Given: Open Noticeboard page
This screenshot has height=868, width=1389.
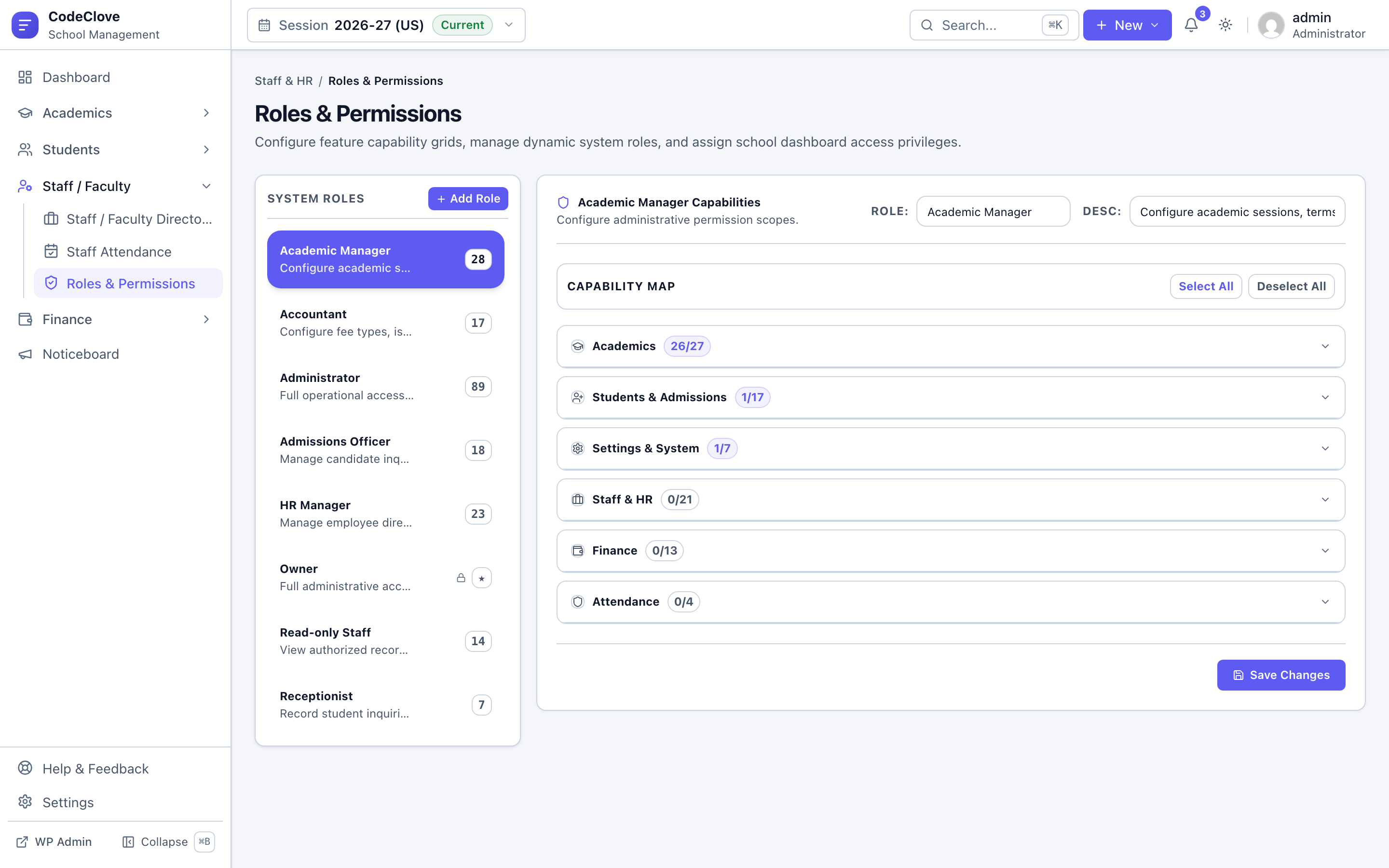Looking at the screenshot, I should pos(115,354).
